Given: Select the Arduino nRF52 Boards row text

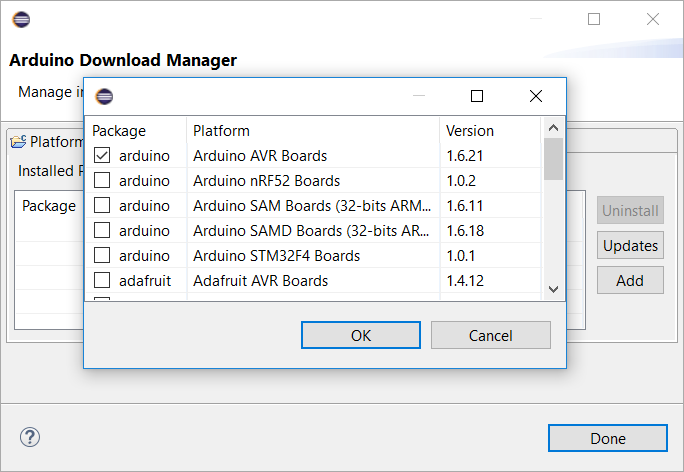Looking at the screenshot, I should click(x=267, y=181).
